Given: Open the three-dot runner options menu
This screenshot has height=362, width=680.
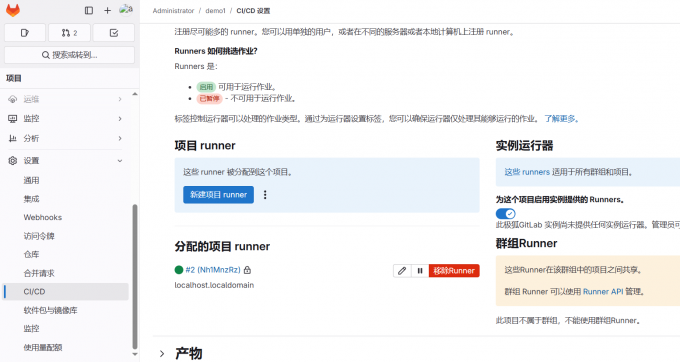Looking at the screenshot, I should click(265, 195).
